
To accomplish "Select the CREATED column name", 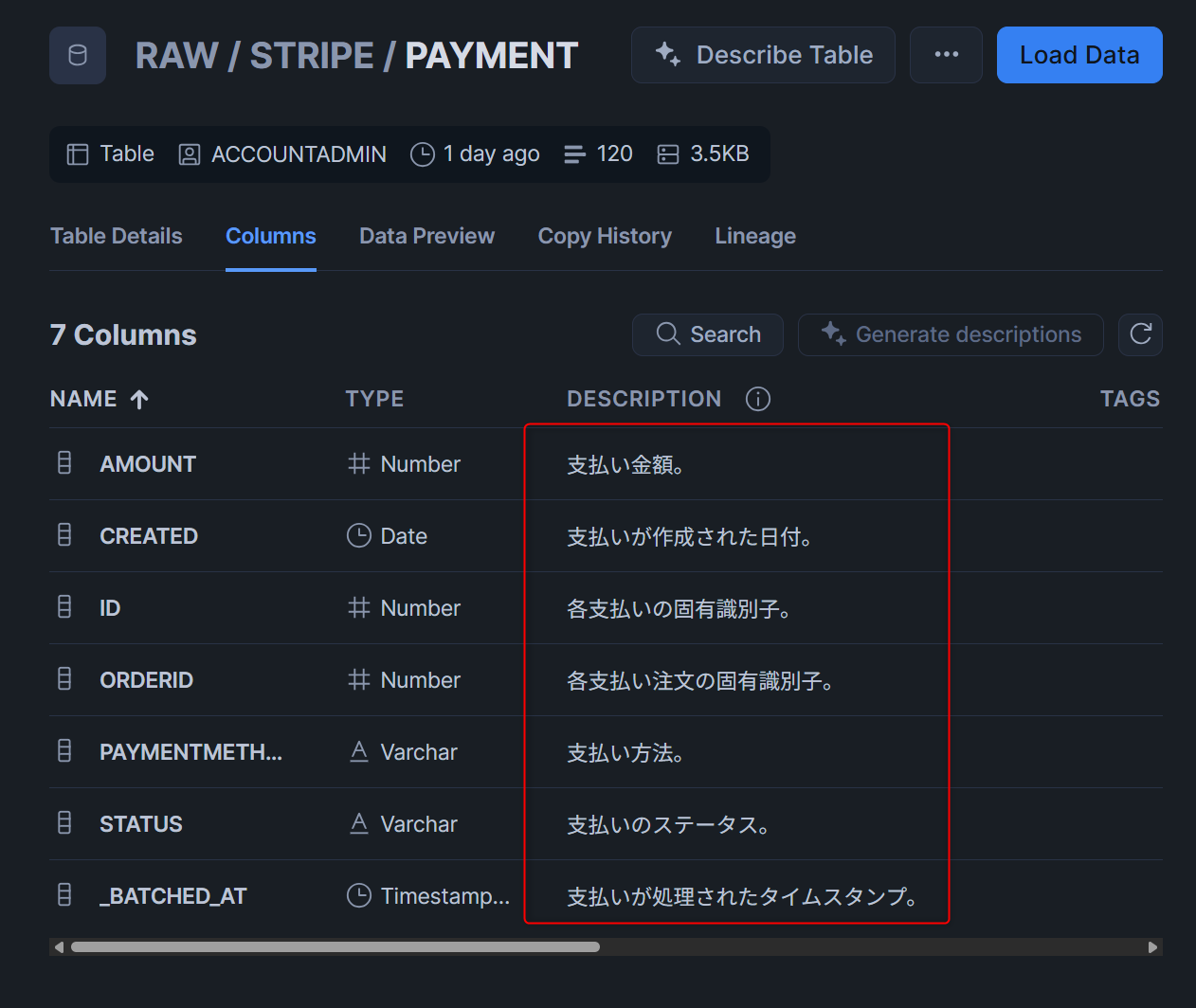I will tap(149, 536).
